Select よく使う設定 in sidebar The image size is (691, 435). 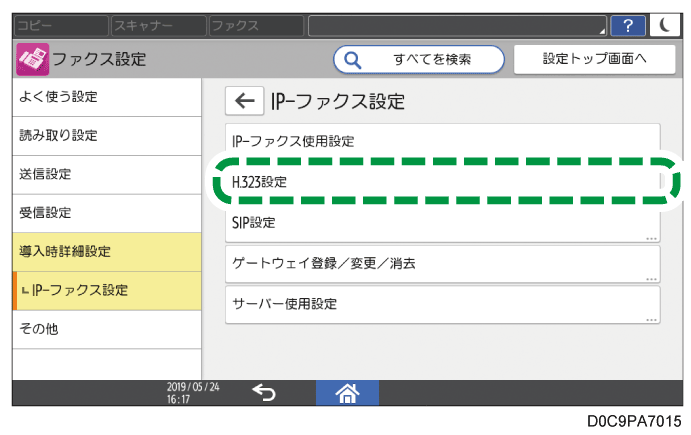pyautogui.click(x=107, y=97)
